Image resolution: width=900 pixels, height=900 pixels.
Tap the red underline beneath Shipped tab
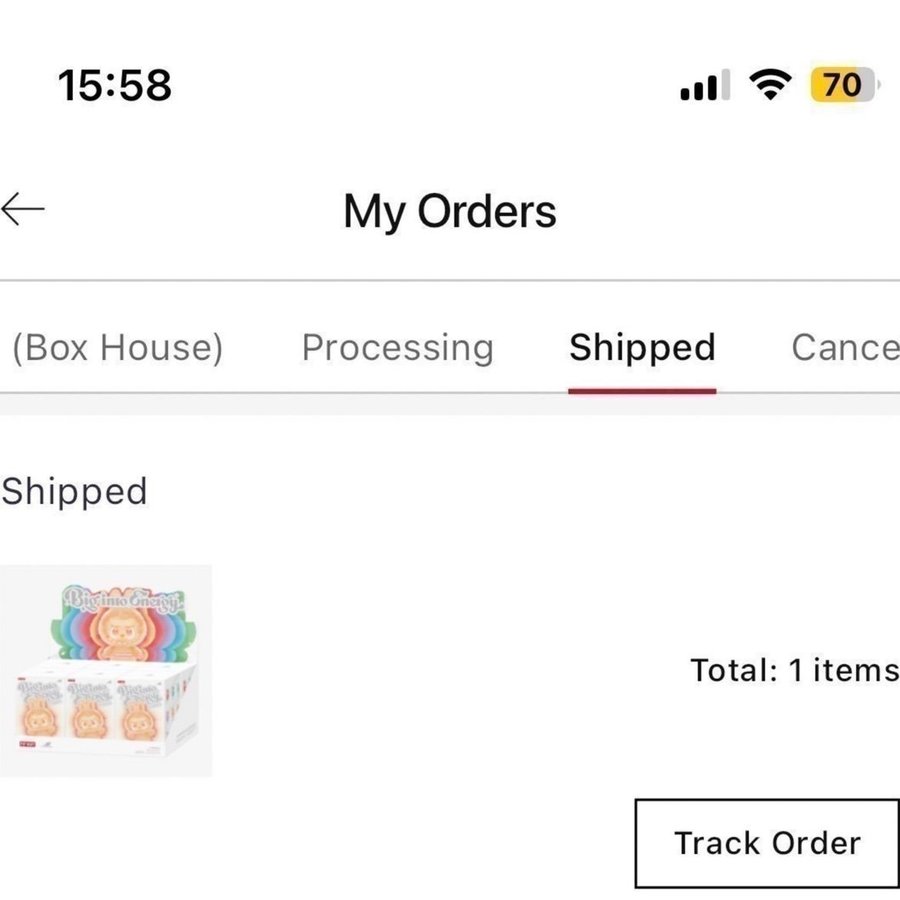coord(642,391)
